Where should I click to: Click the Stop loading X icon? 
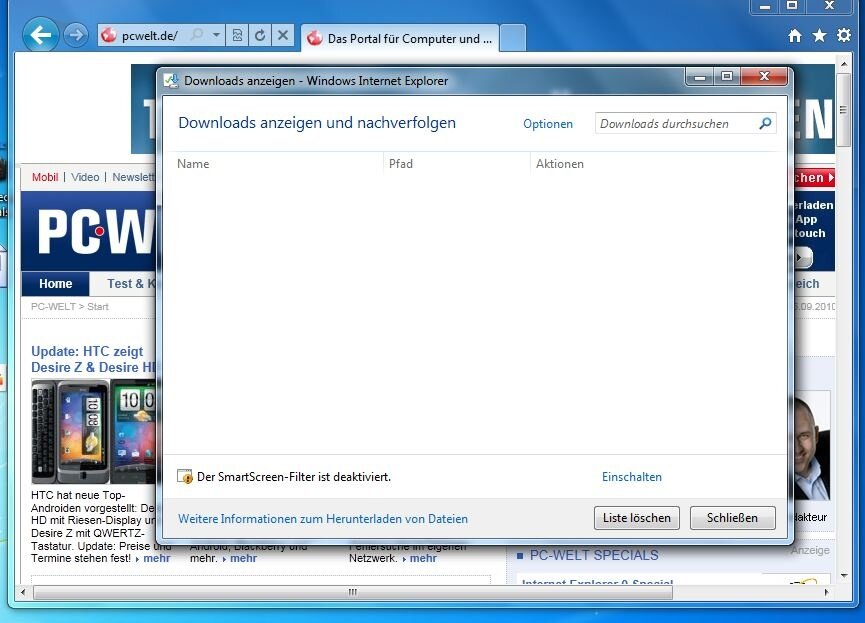click(x=283, y=36)
